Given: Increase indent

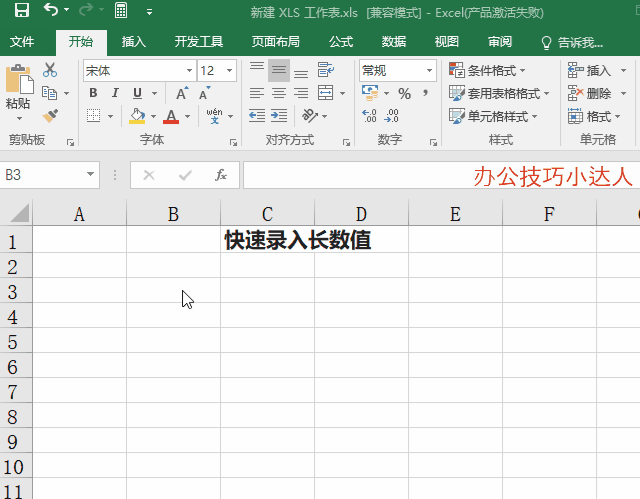Looking at the screenshot, I should tap(279, 116).
